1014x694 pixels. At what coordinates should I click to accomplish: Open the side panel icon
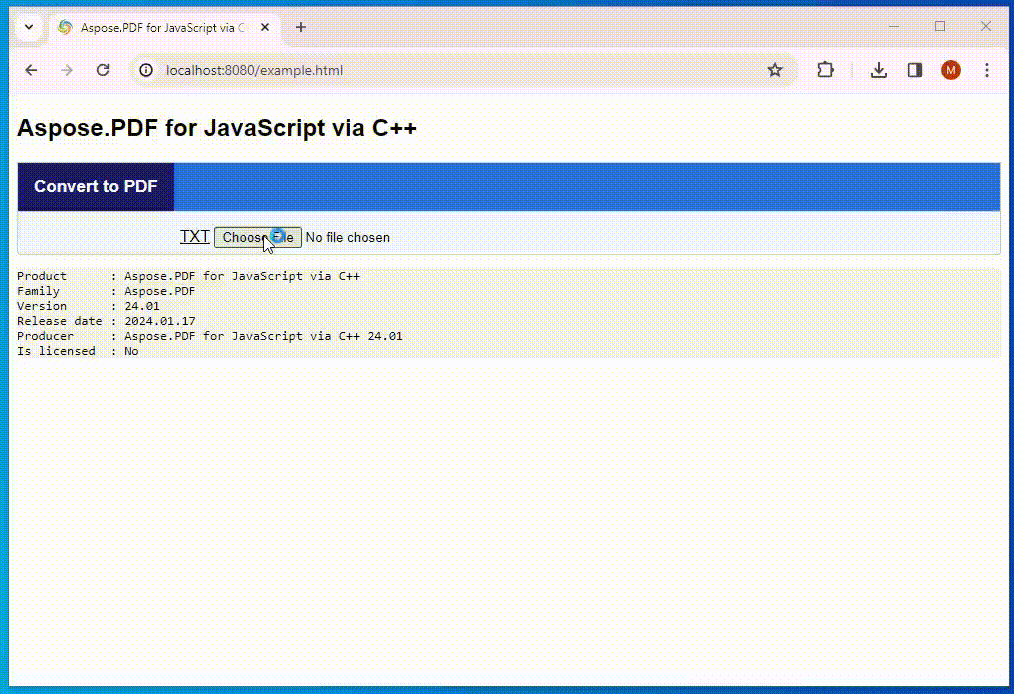(x=914, y=70)
